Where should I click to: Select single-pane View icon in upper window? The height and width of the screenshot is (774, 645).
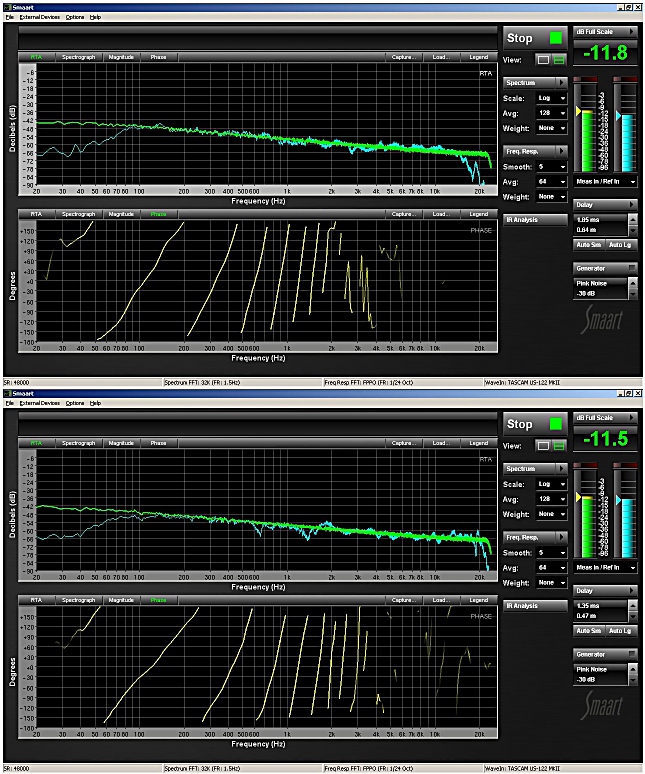coord(543,60)
